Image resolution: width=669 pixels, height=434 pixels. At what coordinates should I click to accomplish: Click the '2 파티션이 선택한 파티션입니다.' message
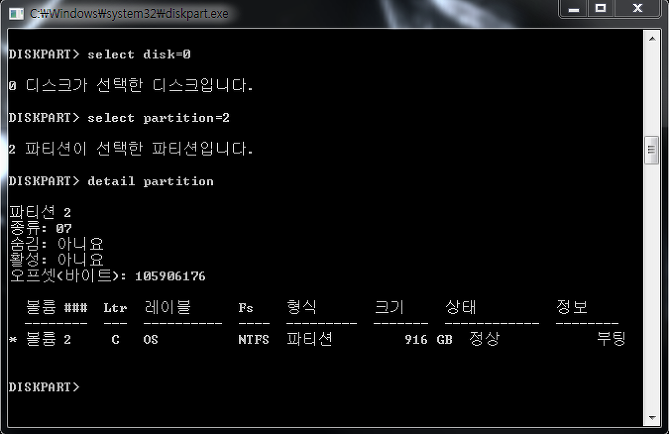click(131, 149)
